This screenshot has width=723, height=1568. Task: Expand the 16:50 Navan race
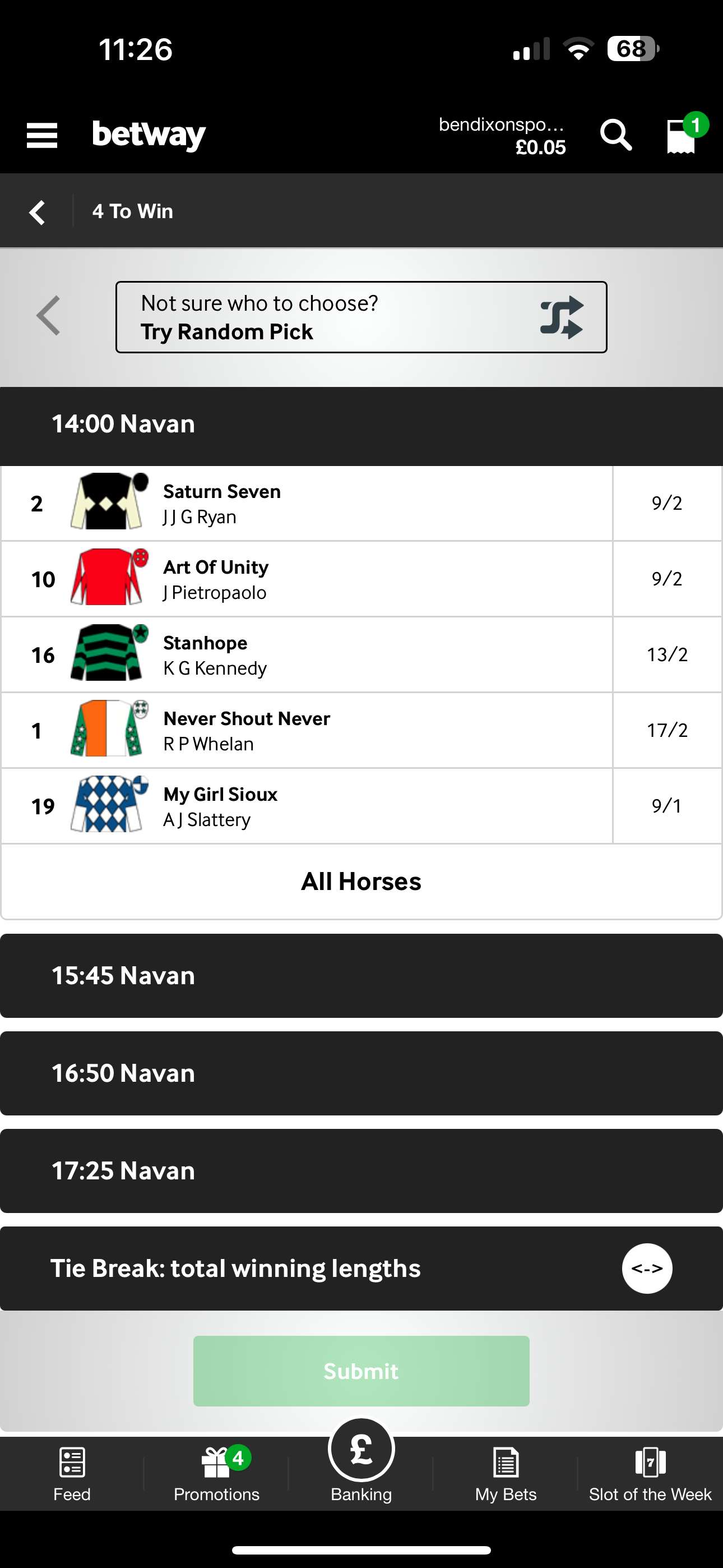[x=361, y=1073]
